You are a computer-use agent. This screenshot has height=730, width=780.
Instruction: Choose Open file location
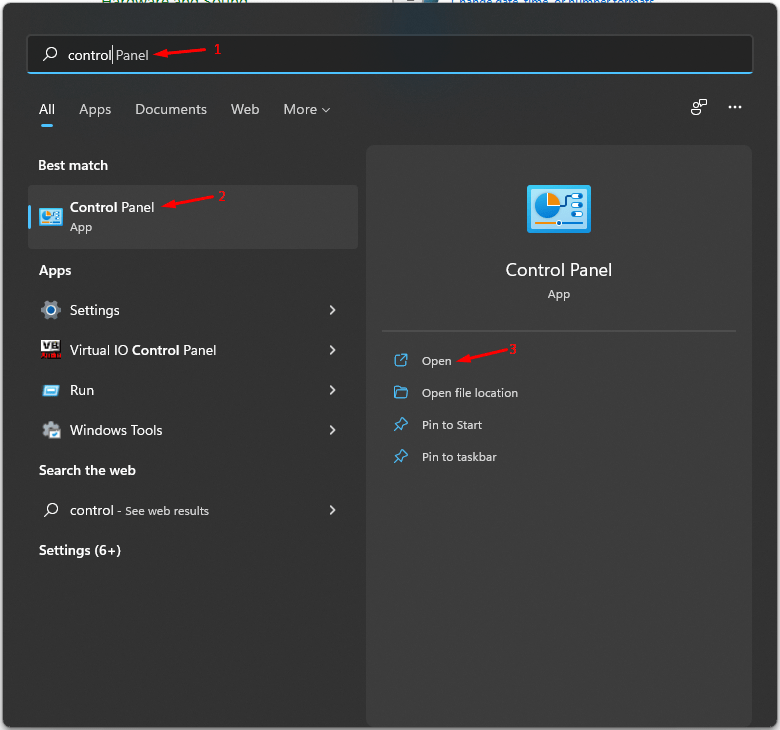click(x=470, y=393)
